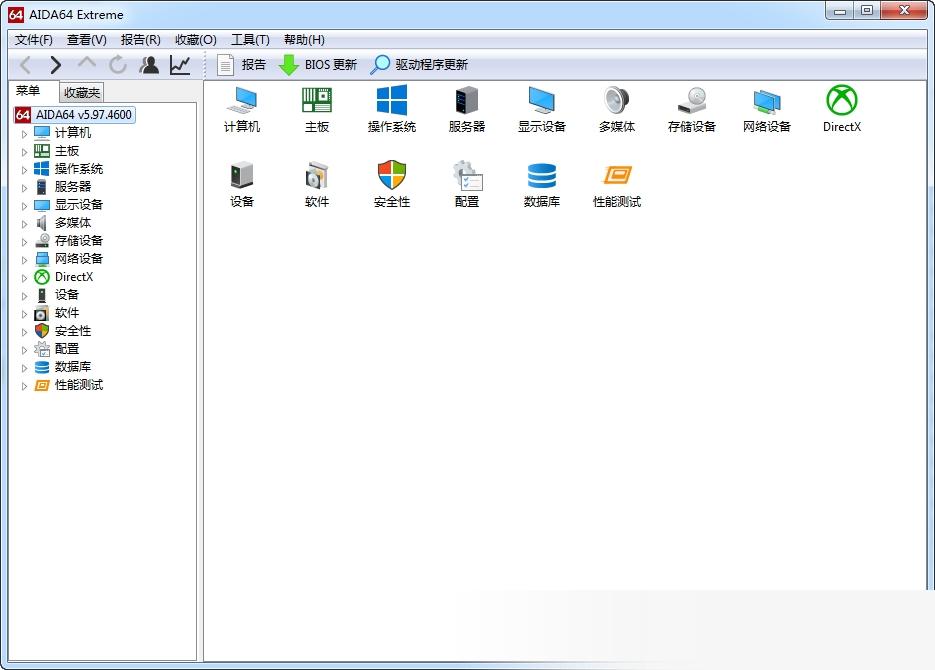
Task: Open the 显示设备 monitor icon in the main pane
Action: (541, 101)
